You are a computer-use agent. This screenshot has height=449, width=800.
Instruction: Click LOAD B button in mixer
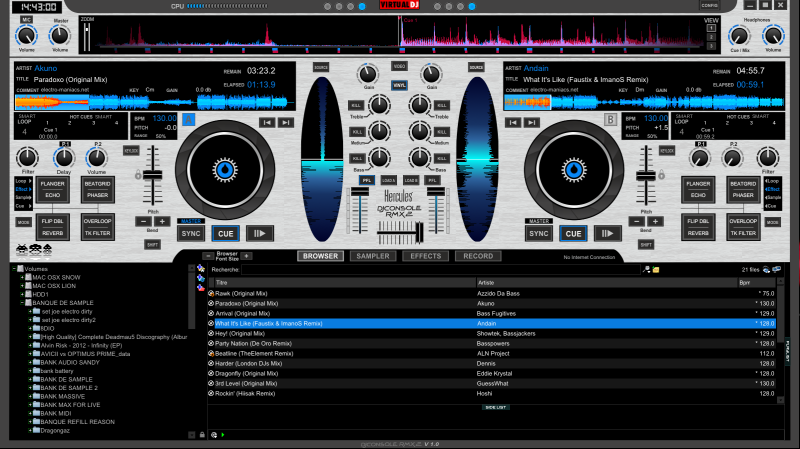(x=411, y=180)
